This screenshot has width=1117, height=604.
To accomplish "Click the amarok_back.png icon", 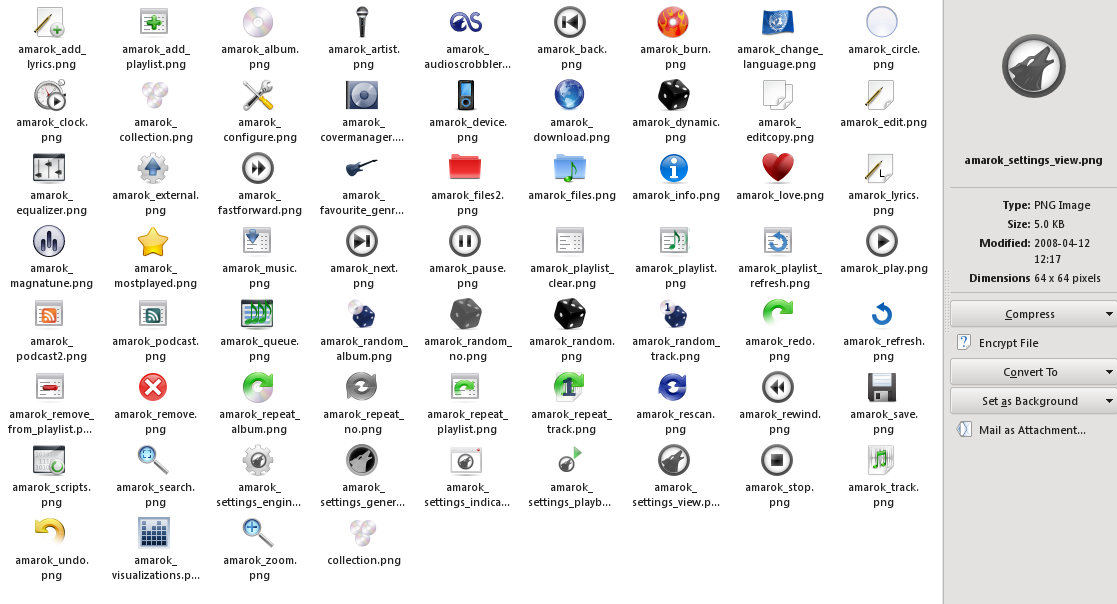I will (570, 23).
